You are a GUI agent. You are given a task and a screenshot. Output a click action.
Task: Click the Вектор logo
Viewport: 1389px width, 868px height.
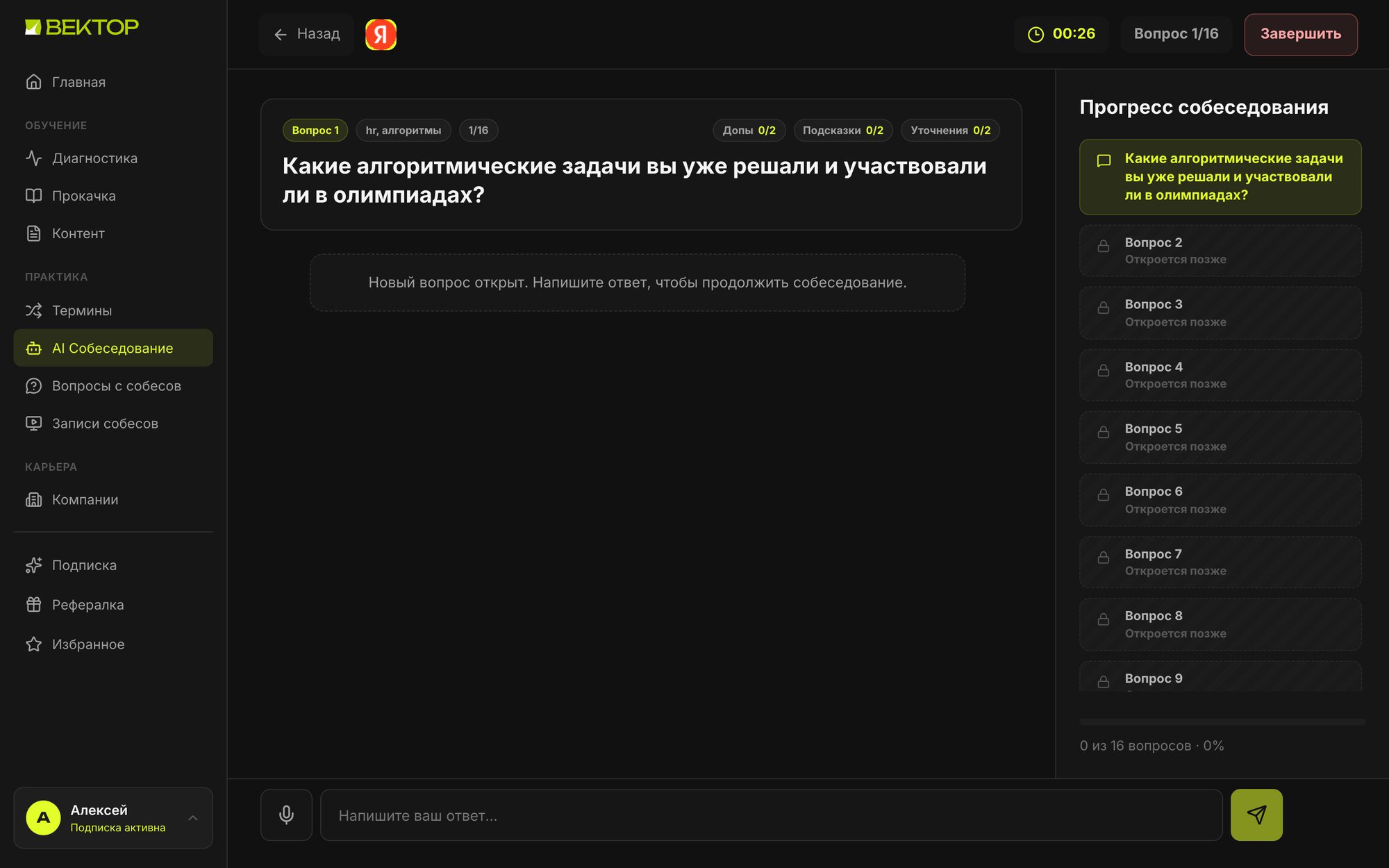click(82, 27)
